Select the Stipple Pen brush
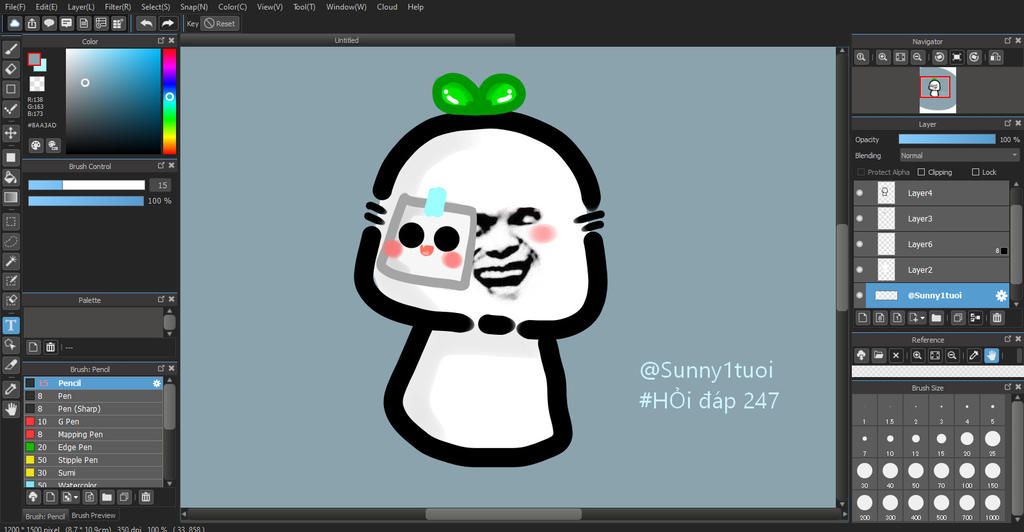This screenshot has height=532, width=1024. (x=93, y=460)
